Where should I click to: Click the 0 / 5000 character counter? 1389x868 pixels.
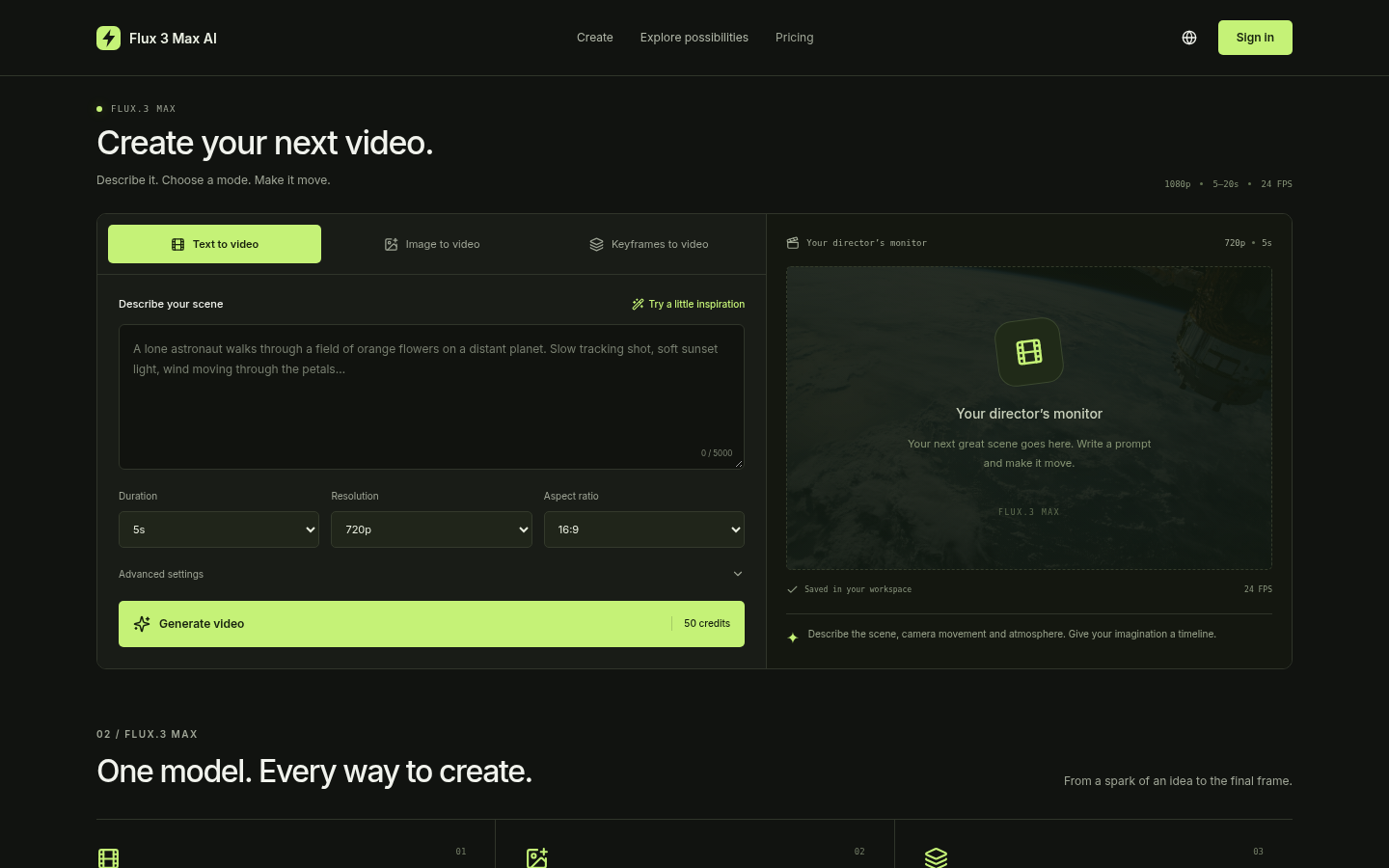[x=717, y=453]
